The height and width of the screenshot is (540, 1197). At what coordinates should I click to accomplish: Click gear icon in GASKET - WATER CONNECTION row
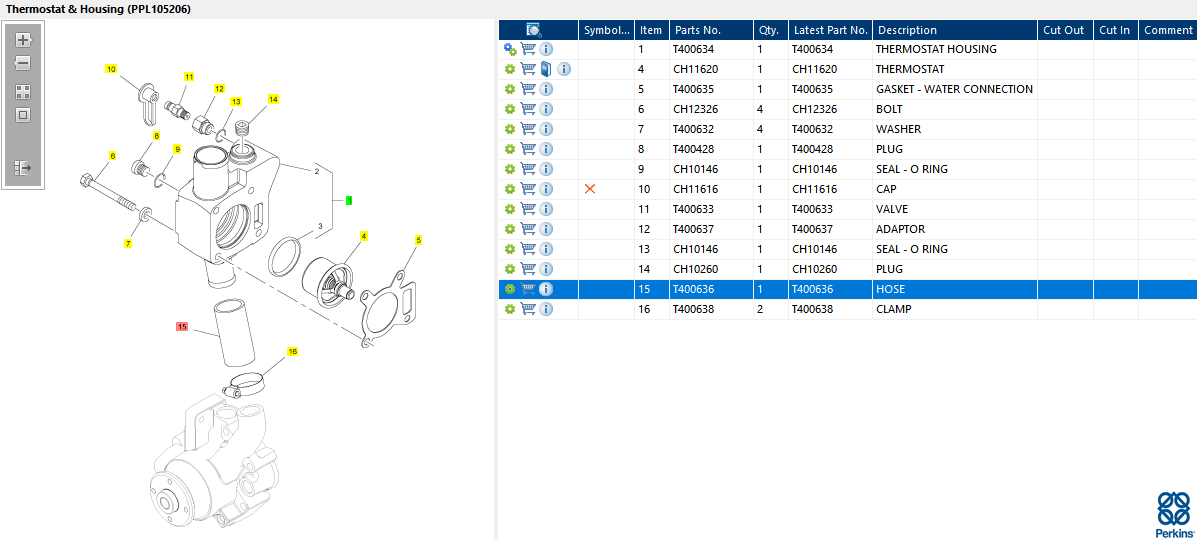(x=510, y=89)
